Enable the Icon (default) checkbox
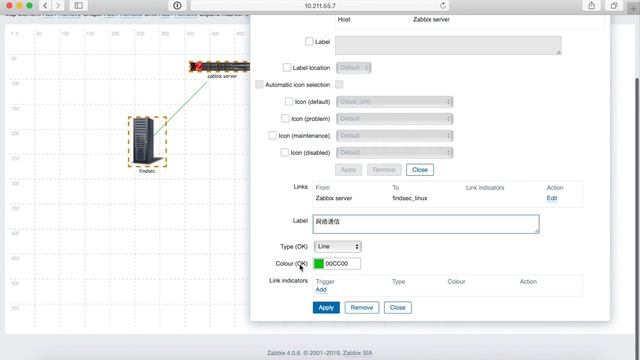This screenshot has width=640, height=360. tap(289, 101)
